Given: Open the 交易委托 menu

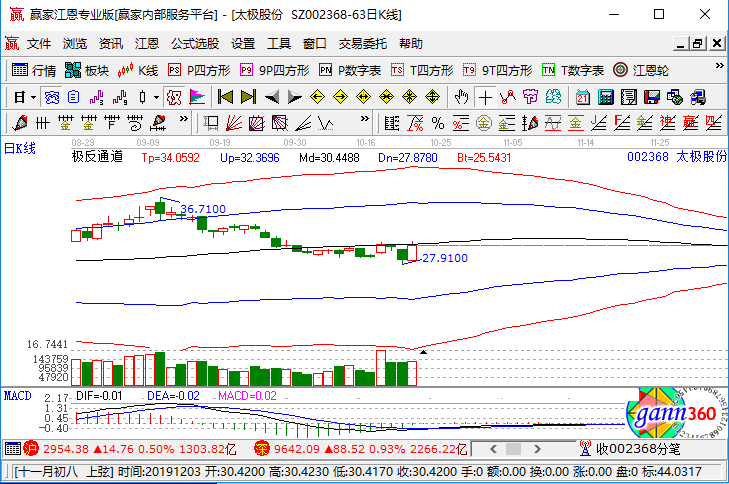Looking at the screenshot, I should click(x=363, y=44).
